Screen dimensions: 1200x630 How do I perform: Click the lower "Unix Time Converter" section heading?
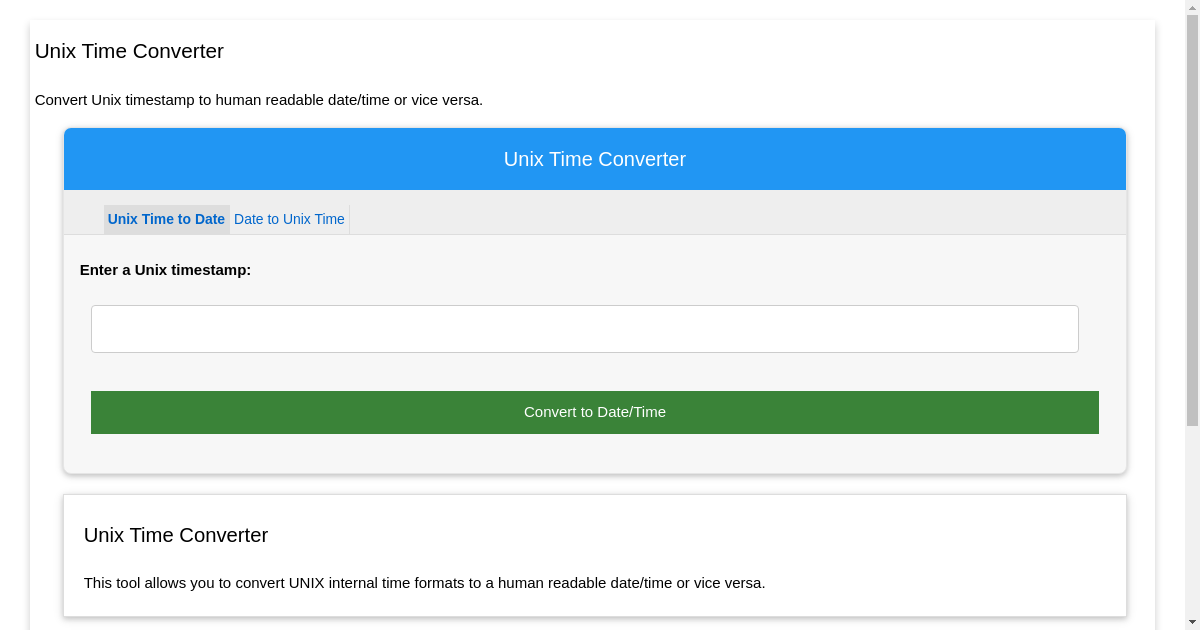(x=176, y=535)
